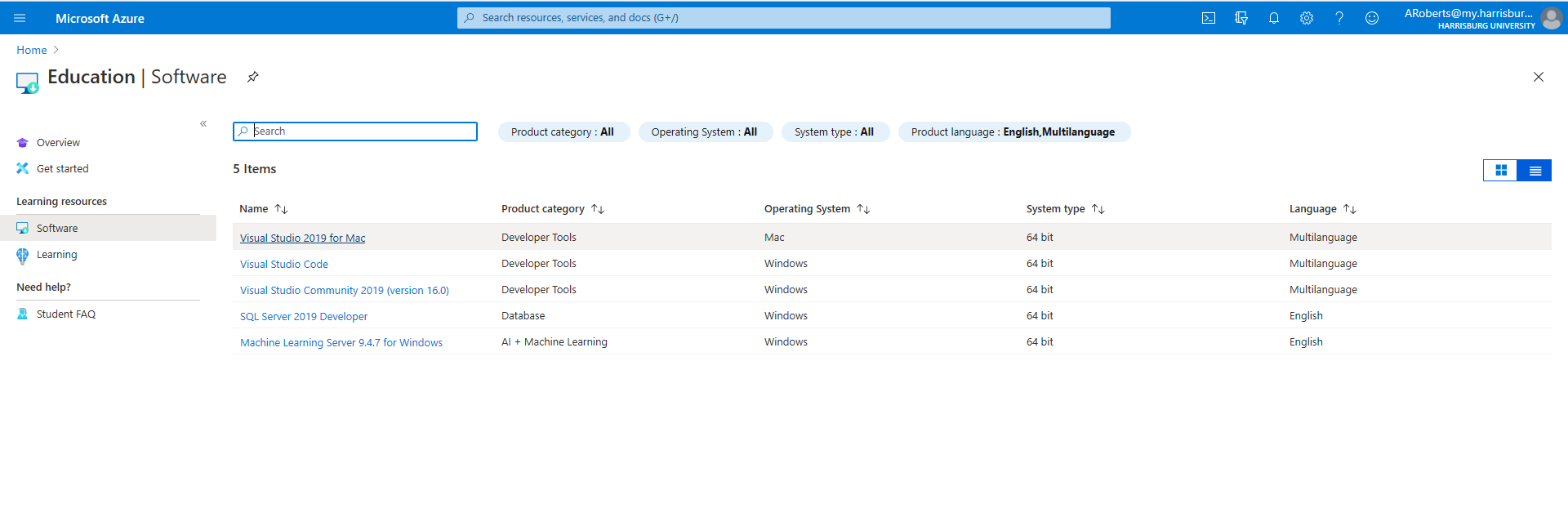1568x526 pixels.
Task: Click the Learning sidebar icon
Action: (x=23, y=256)
